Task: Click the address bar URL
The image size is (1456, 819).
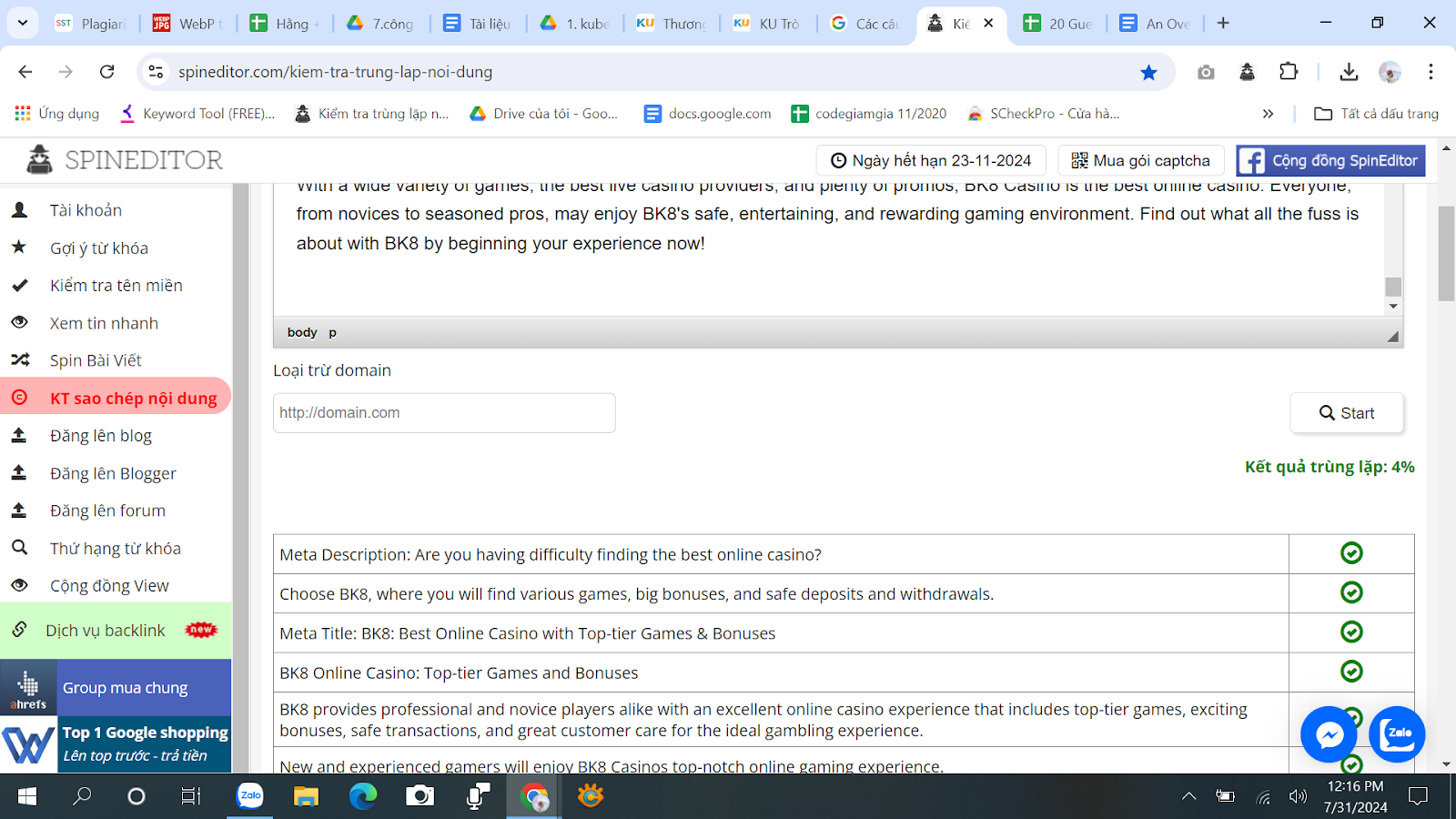Action: pyautogui.click(x=335, y=72)
